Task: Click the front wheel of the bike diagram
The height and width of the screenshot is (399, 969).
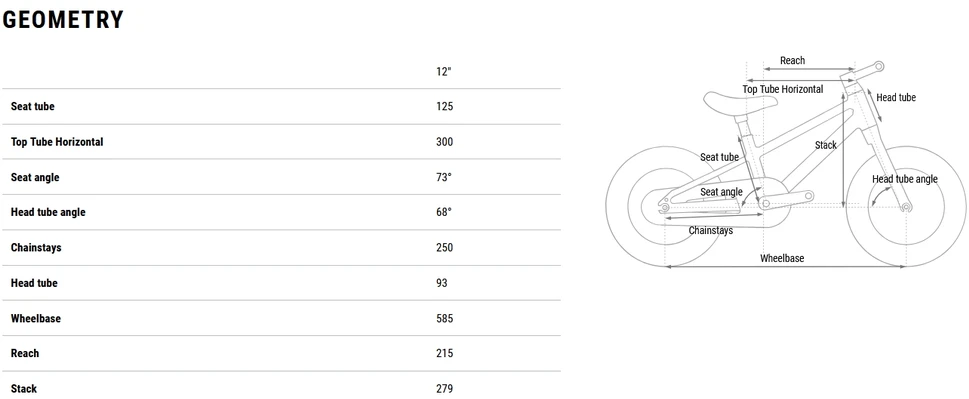Action: pos(905,206)
